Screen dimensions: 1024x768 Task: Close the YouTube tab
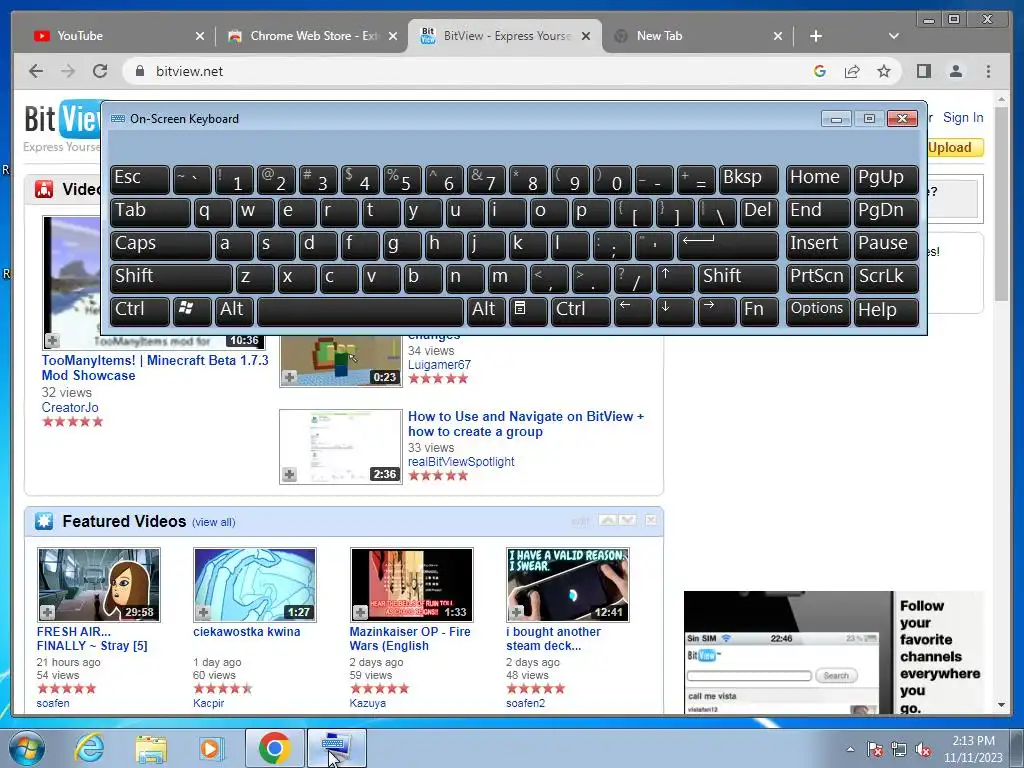[200, 36]
